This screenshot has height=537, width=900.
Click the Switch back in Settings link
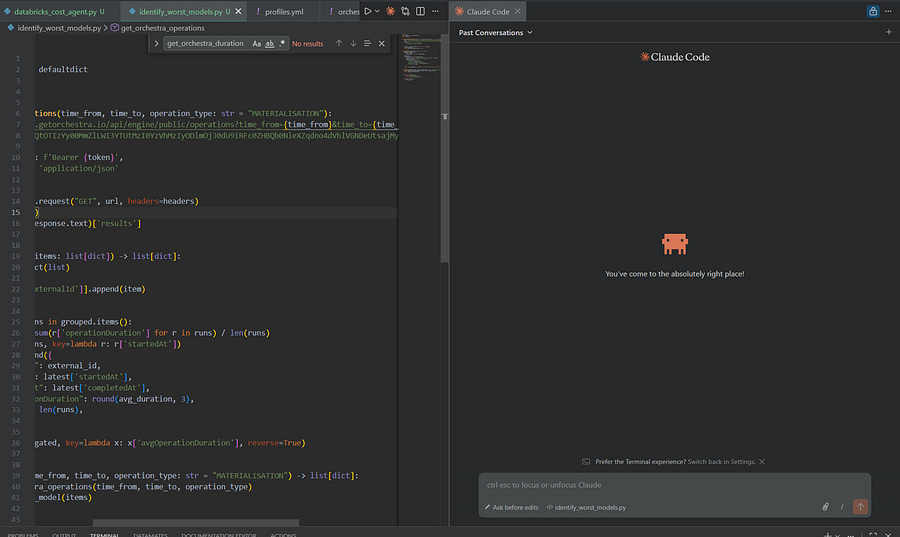coord(723,461)
